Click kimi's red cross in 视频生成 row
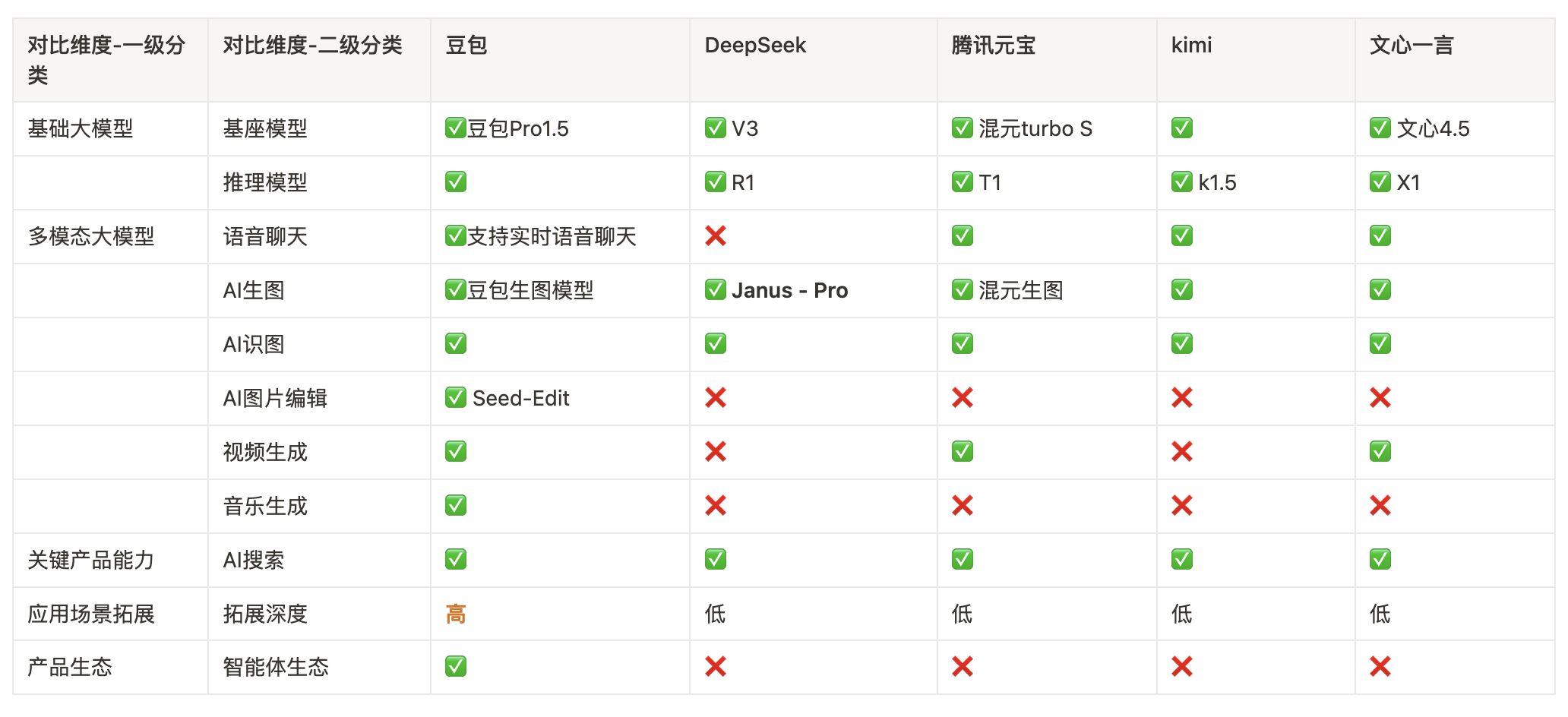 1181,452
